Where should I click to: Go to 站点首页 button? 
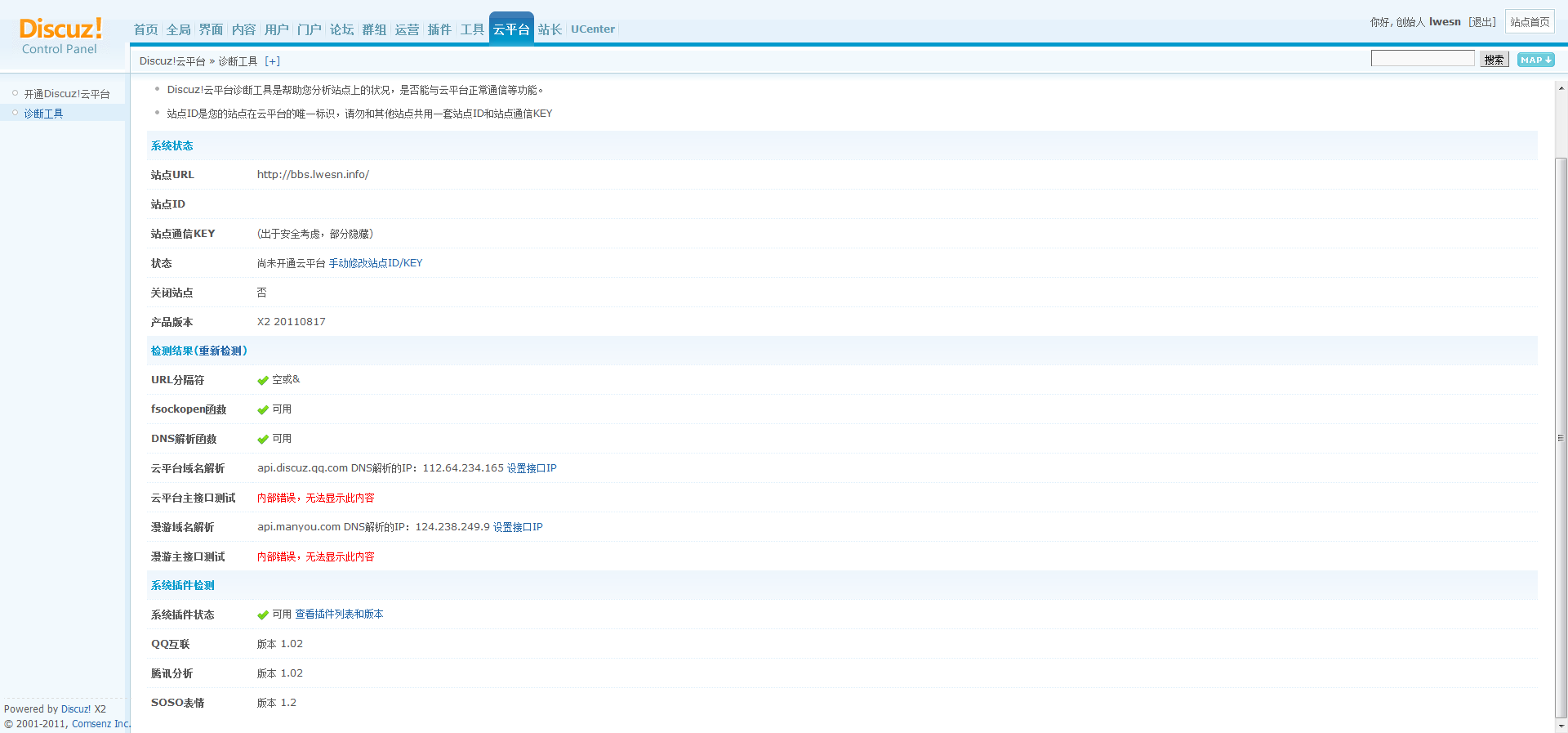tap(1530, 22)
